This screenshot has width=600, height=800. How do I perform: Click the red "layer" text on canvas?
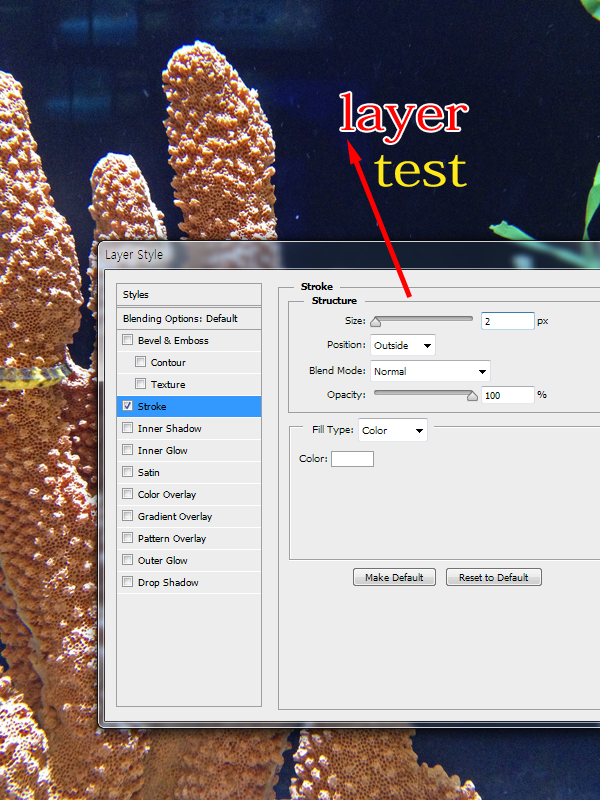(404, 116)
